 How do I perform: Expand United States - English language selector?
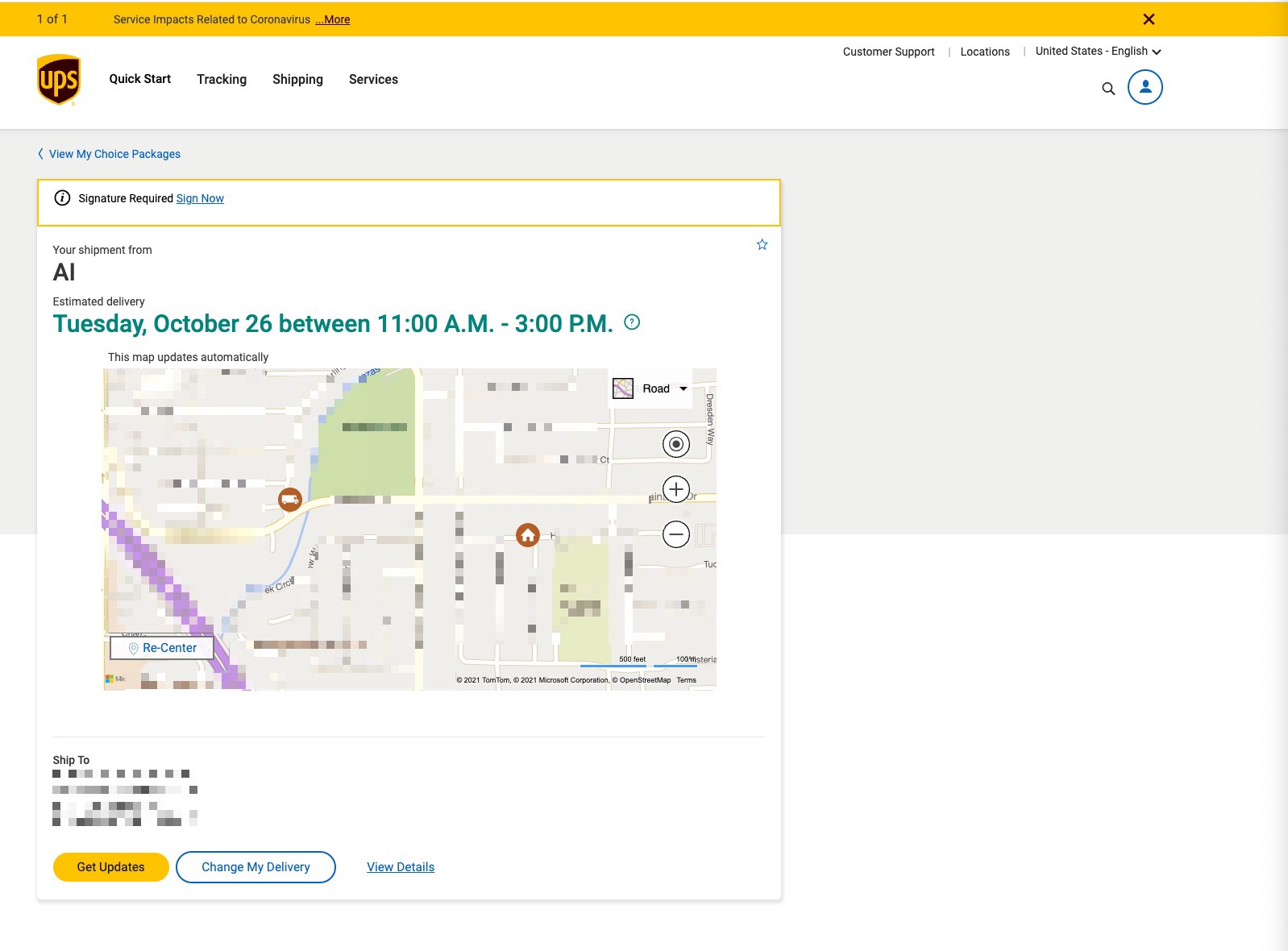pos(1099,51)
